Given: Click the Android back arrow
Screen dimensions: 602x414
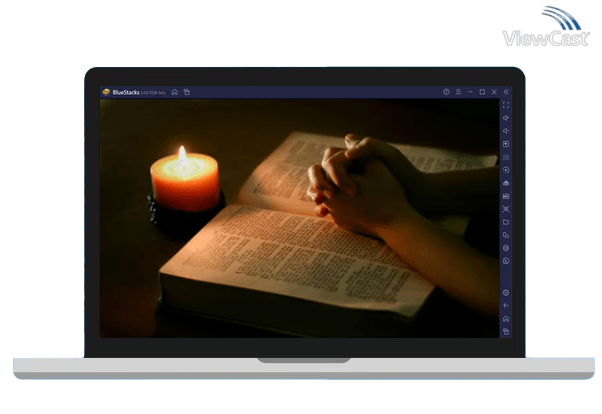Looking at the screenshot, I should (506, 306).
